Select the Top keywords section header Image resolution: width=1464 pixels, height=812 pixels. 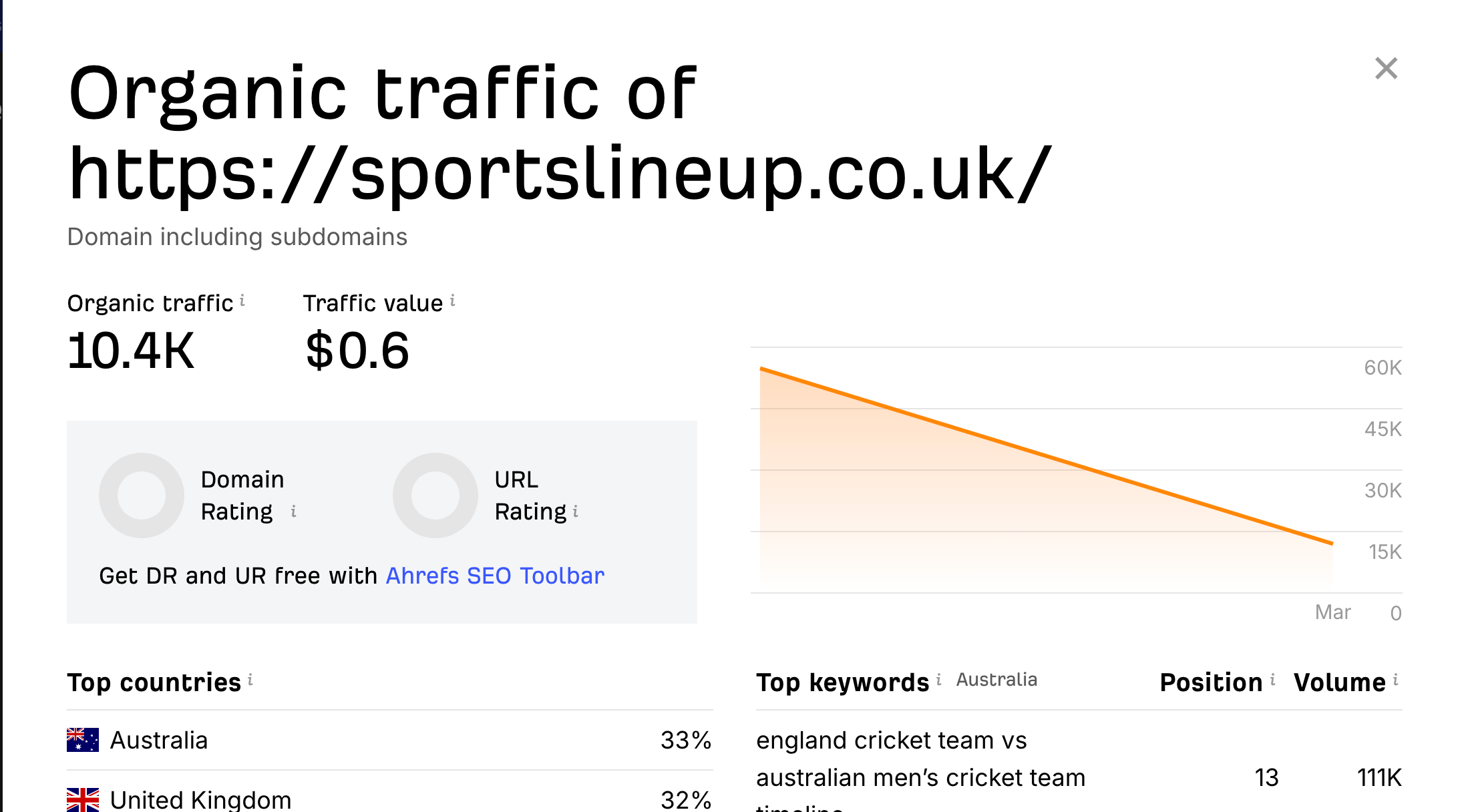(x=843, y=682)
